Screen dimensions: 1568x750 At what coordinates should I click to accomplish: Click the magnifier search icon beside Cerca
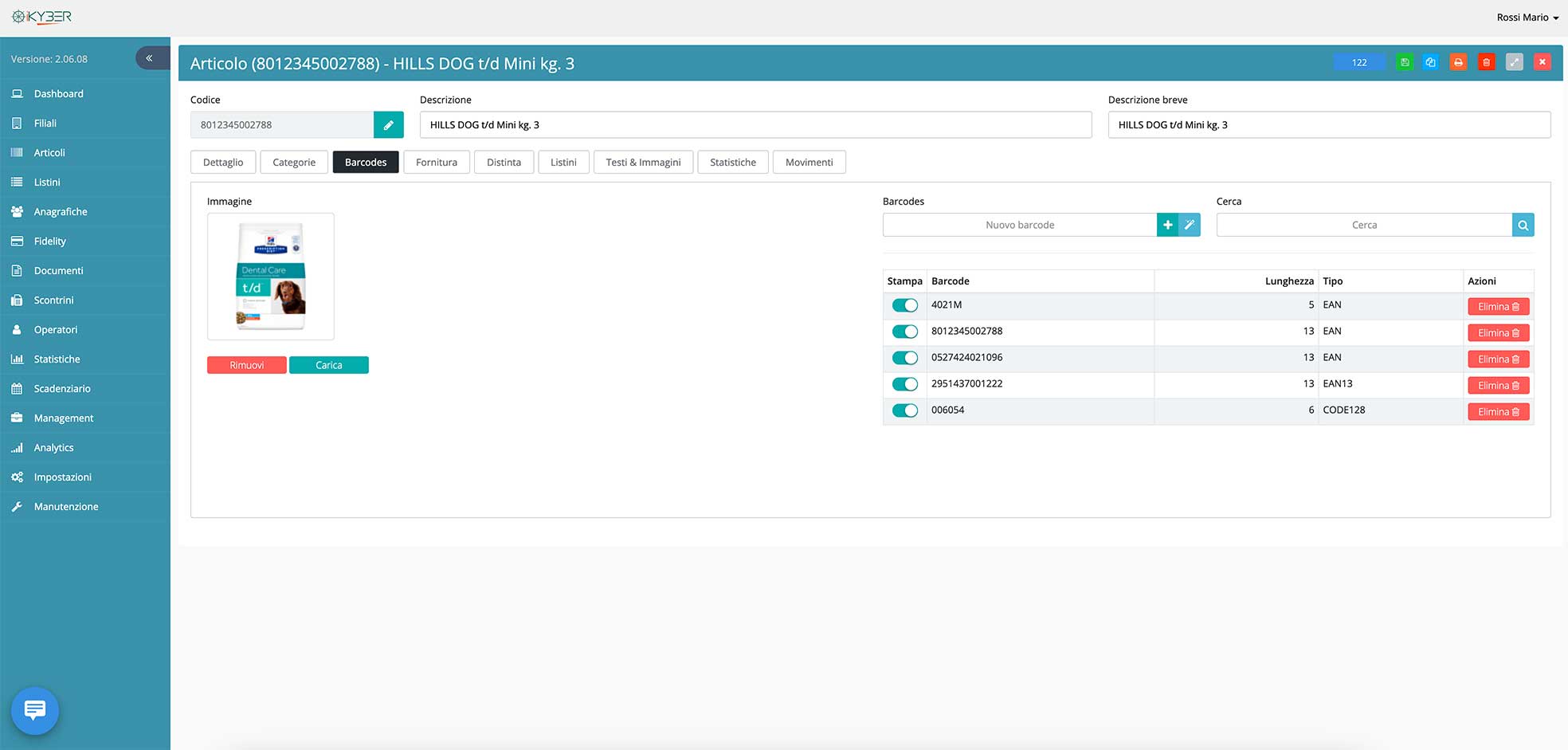tap(1523, 225)
